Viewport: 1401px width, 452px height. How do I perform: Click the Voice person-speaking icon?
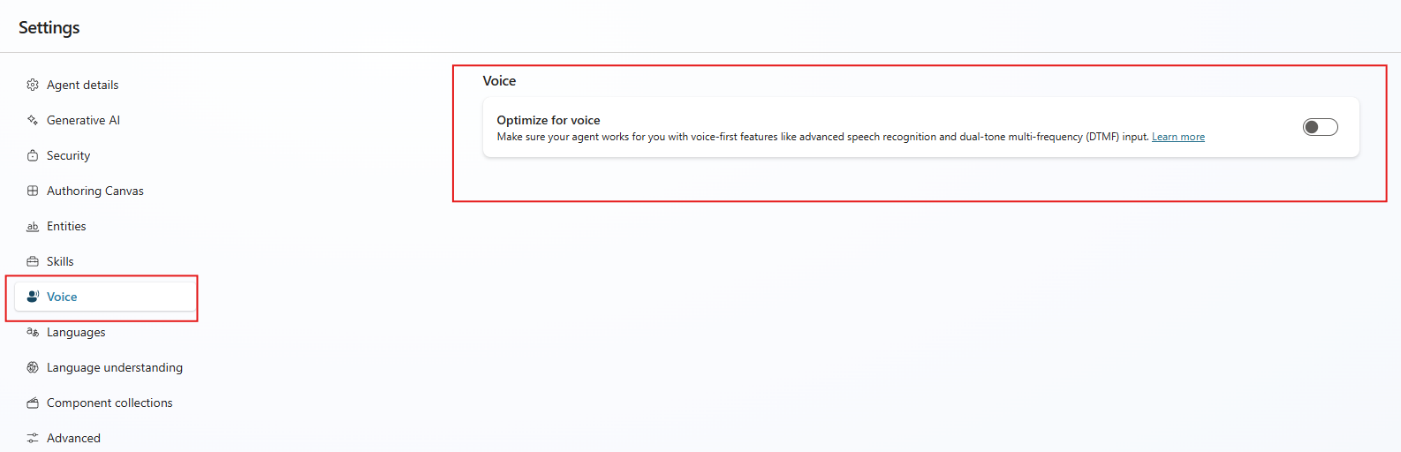33,297
